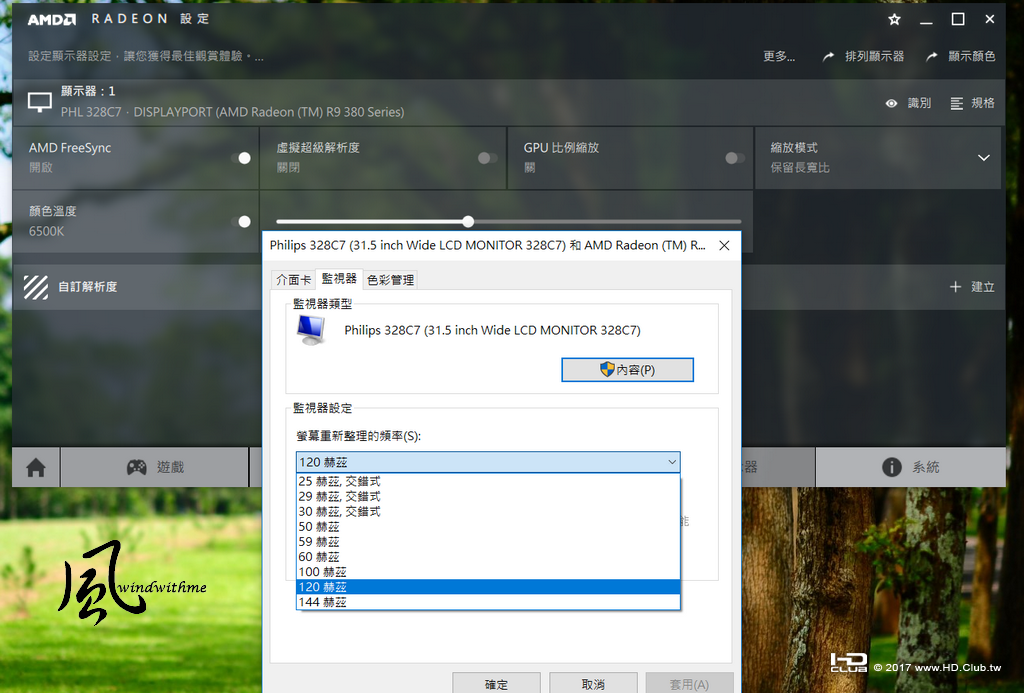Open 規格 specs list icon

957,103
